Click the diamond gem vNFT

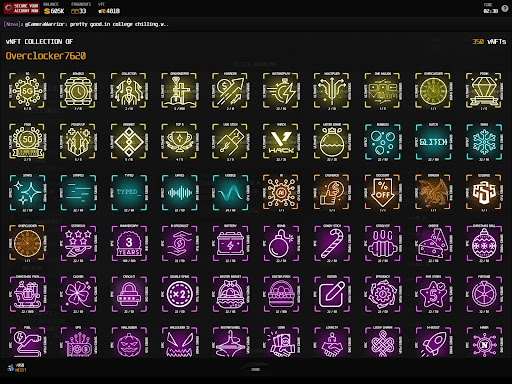pos(484,91)
